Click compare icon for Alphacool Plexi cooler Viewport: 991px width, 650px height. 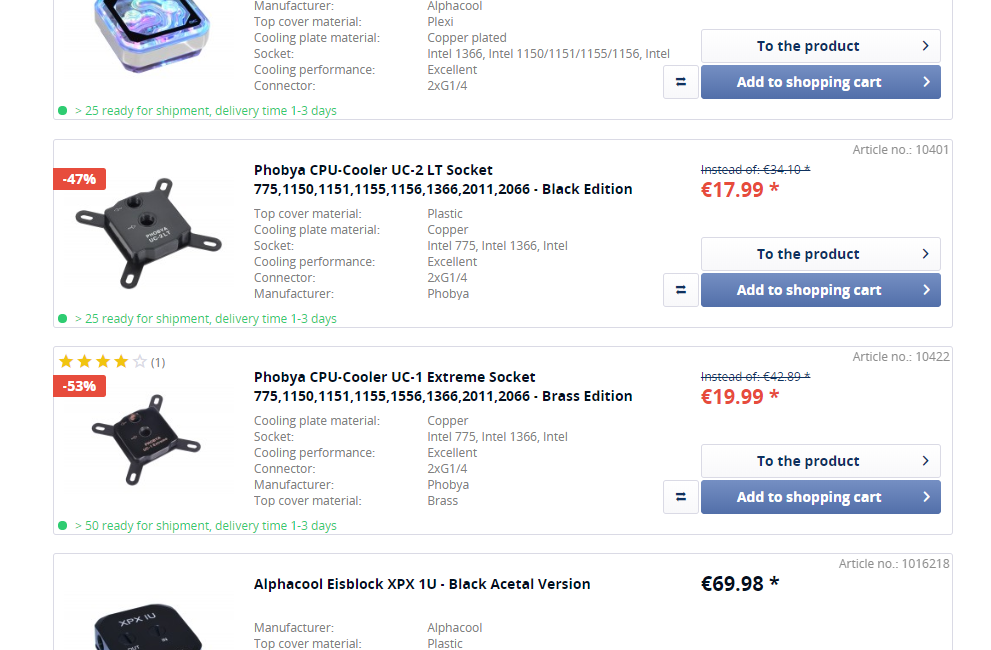(x=680, y=82)
